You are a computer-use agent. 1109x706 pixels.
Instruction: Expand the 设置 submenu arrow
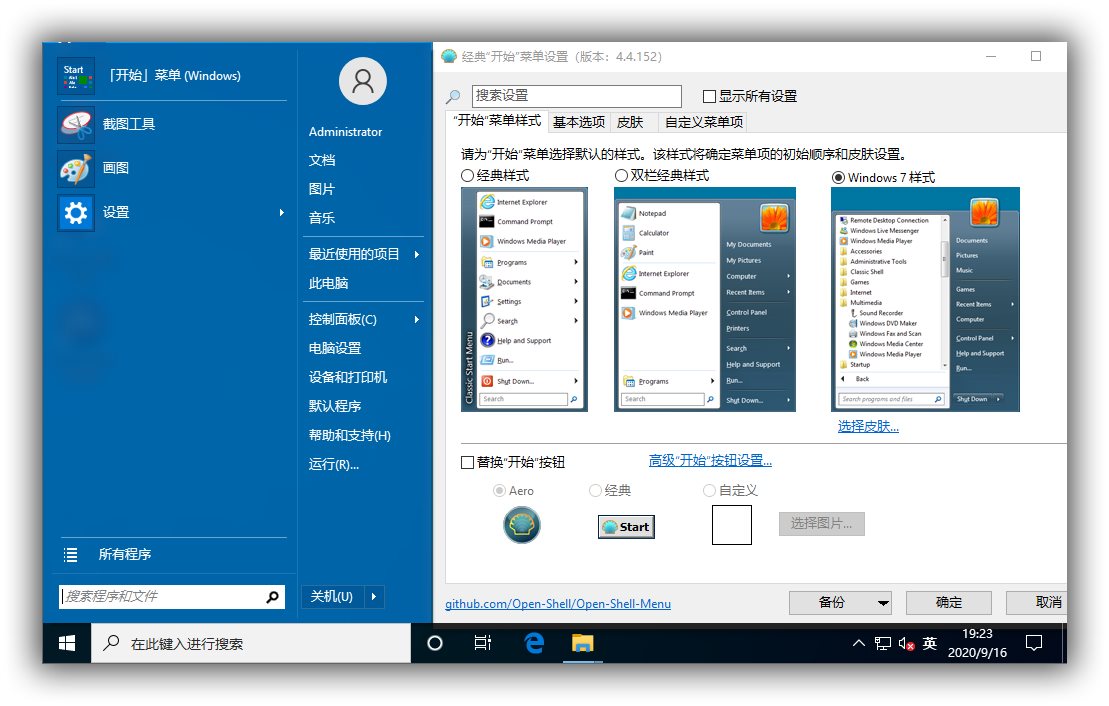281,212
